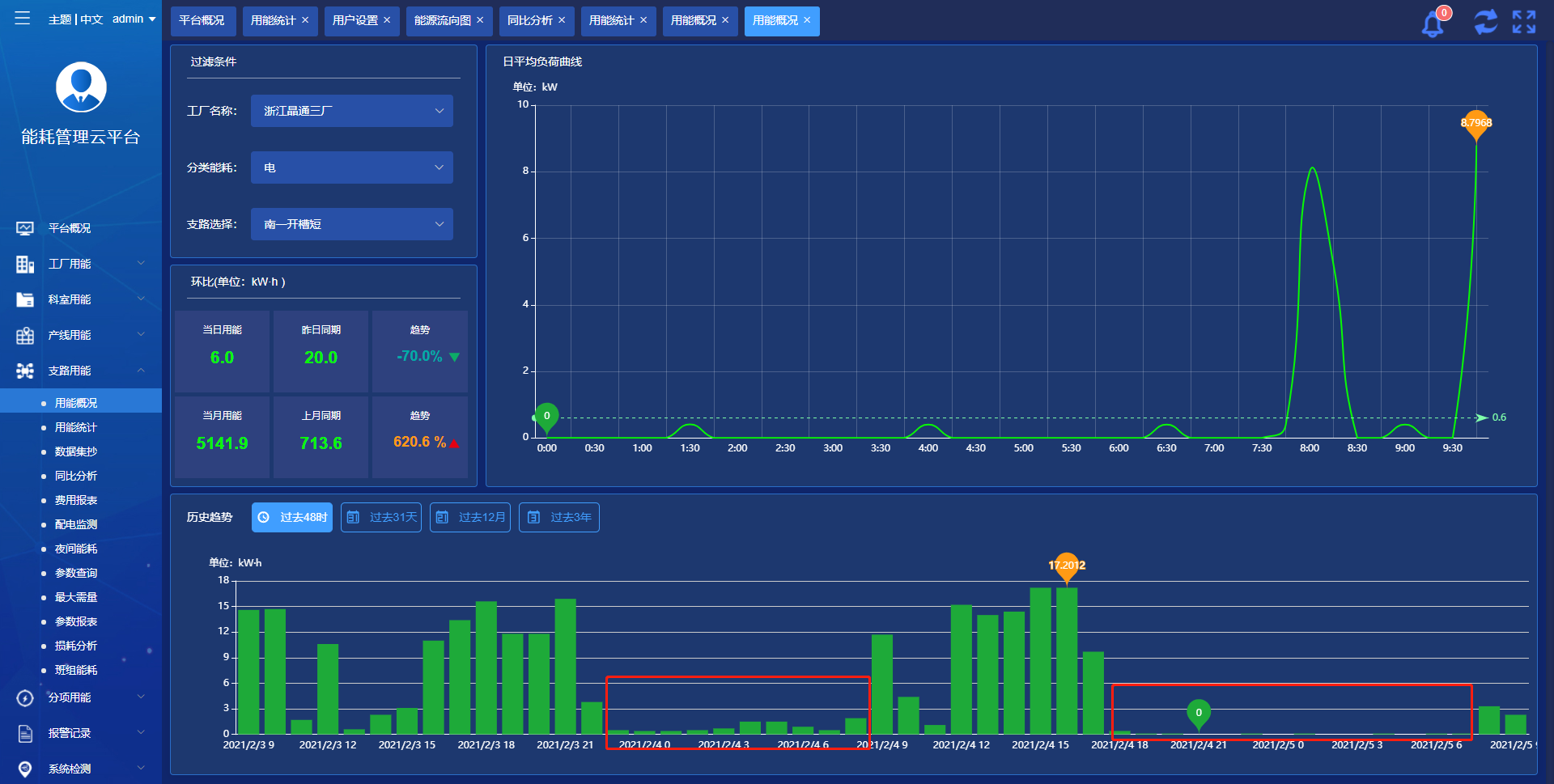Open the 工厂名称 dropdown
Viewport: 1554px width, 784px height.
(351, 111)
